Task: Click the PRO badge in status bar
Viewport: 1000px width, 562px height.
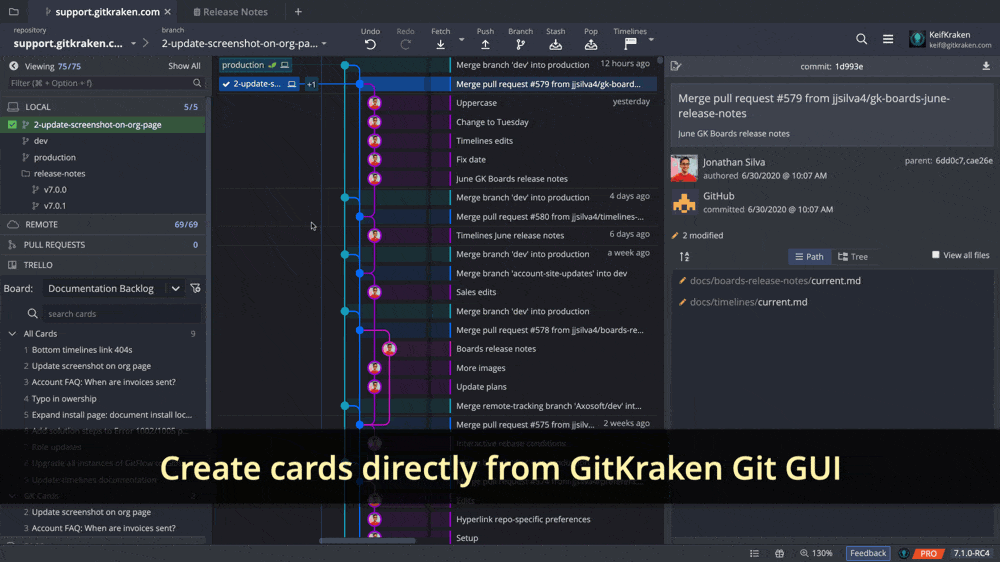Action: [x=928, y=553]
